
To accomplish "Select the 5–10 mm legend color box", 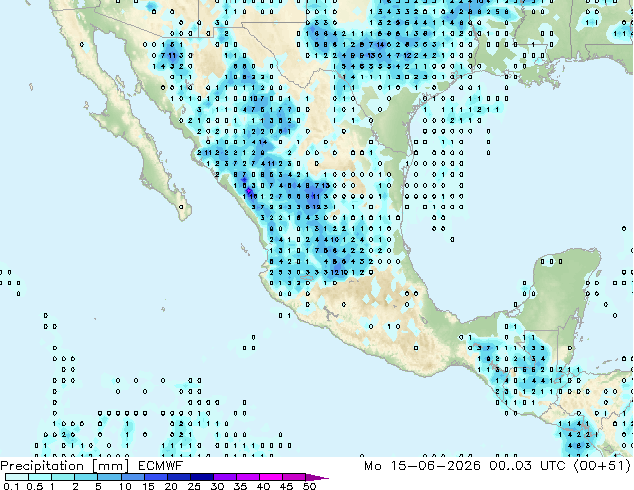I will pyautogui.click(x=109, y=477).
